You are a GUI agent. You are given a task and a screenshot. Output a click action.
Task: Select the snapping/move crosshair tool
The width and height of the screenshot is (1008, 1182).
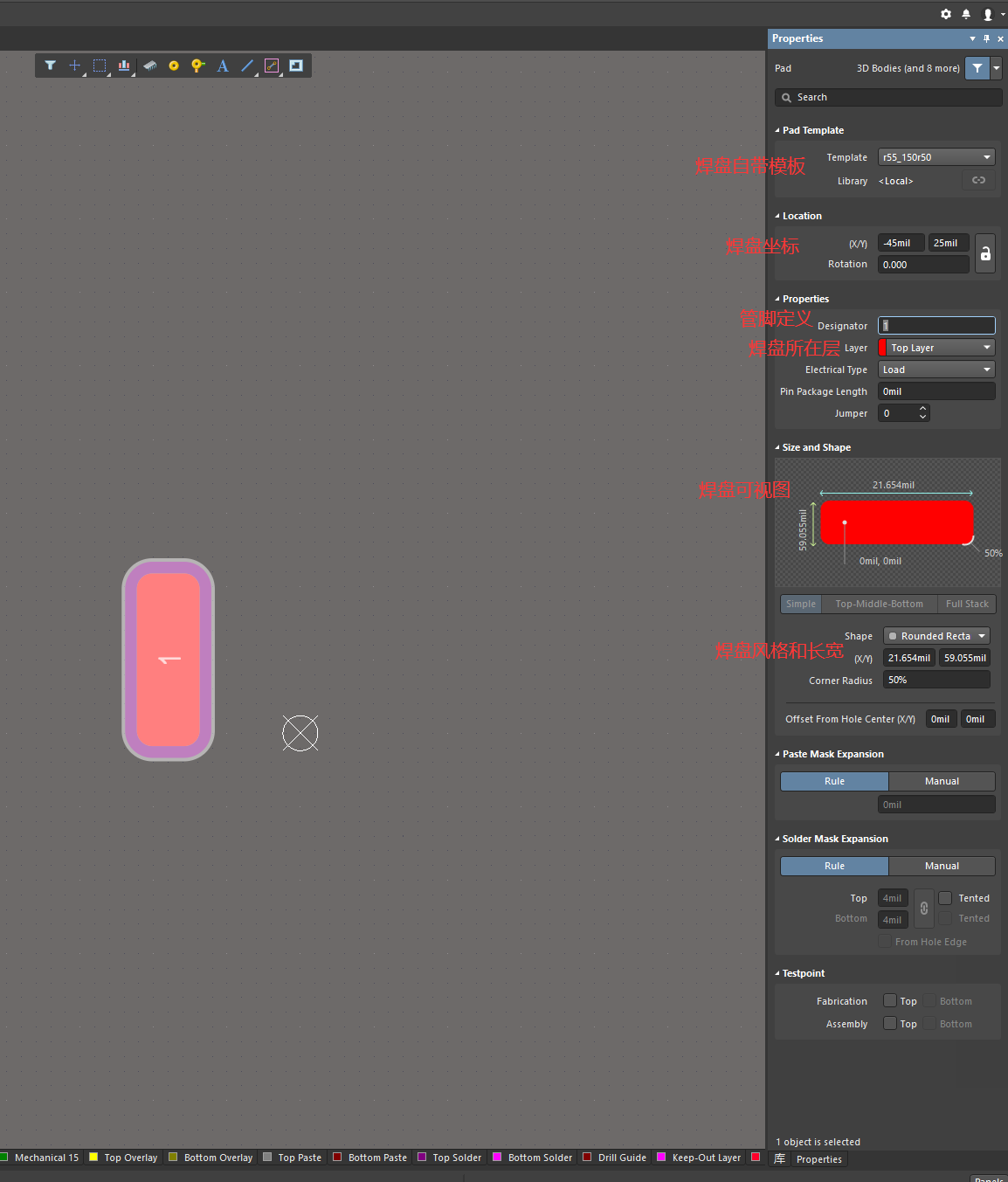click(75, 66)
